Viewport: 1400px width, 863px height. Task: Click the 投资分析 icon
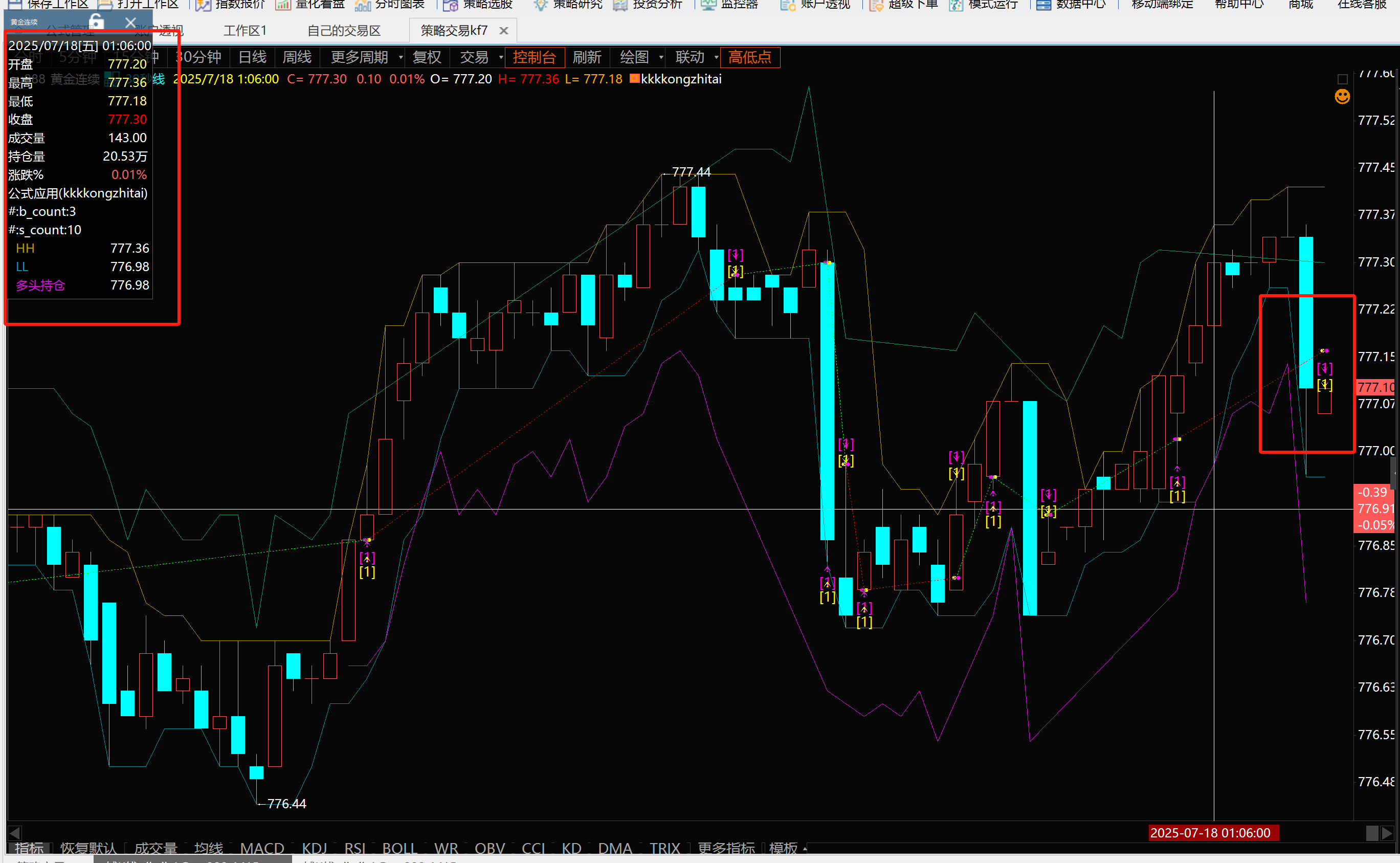tap(620, 5)
